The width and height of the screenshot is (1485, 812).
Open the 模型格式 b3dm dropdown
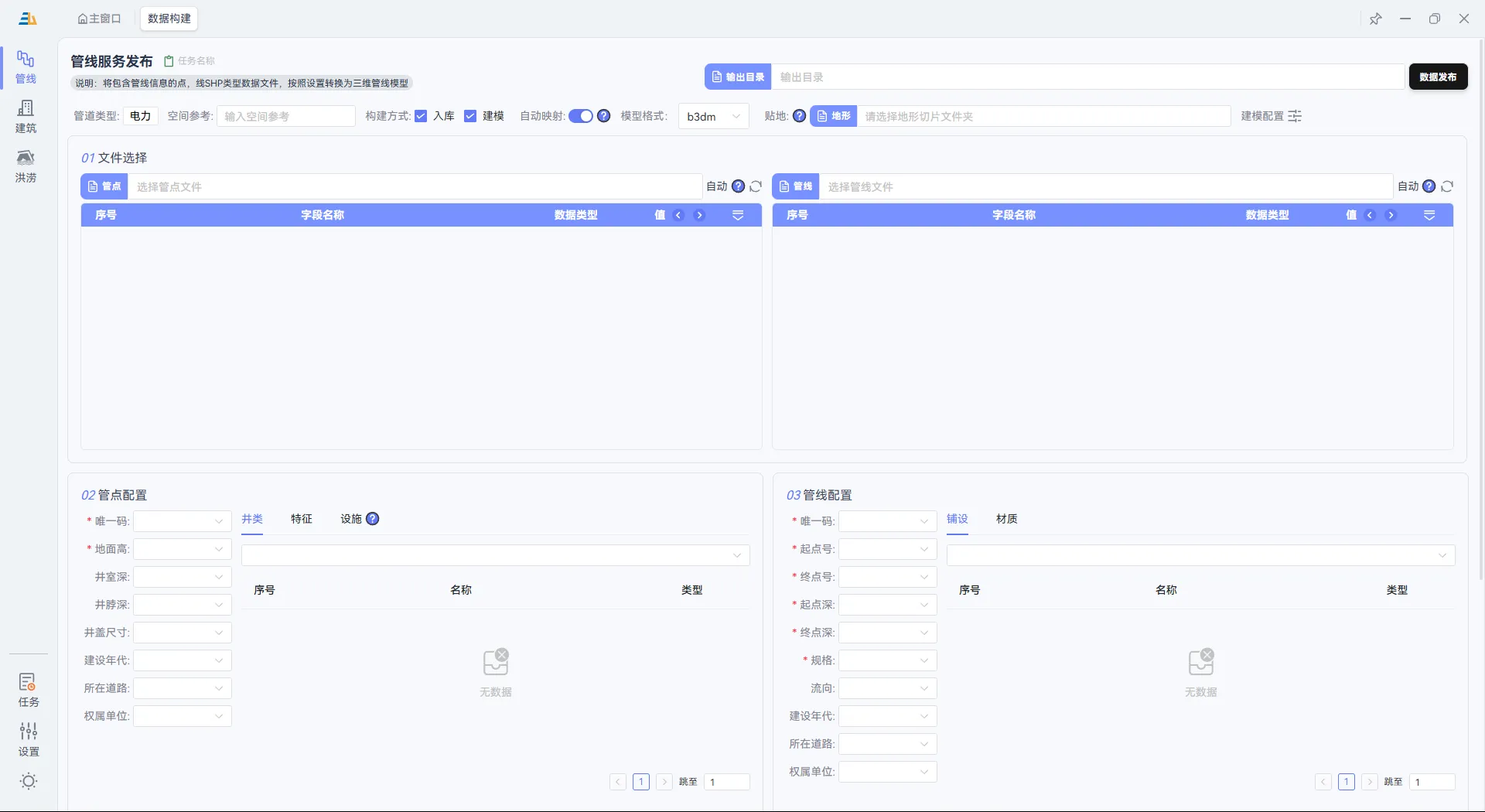click(713, 116)
